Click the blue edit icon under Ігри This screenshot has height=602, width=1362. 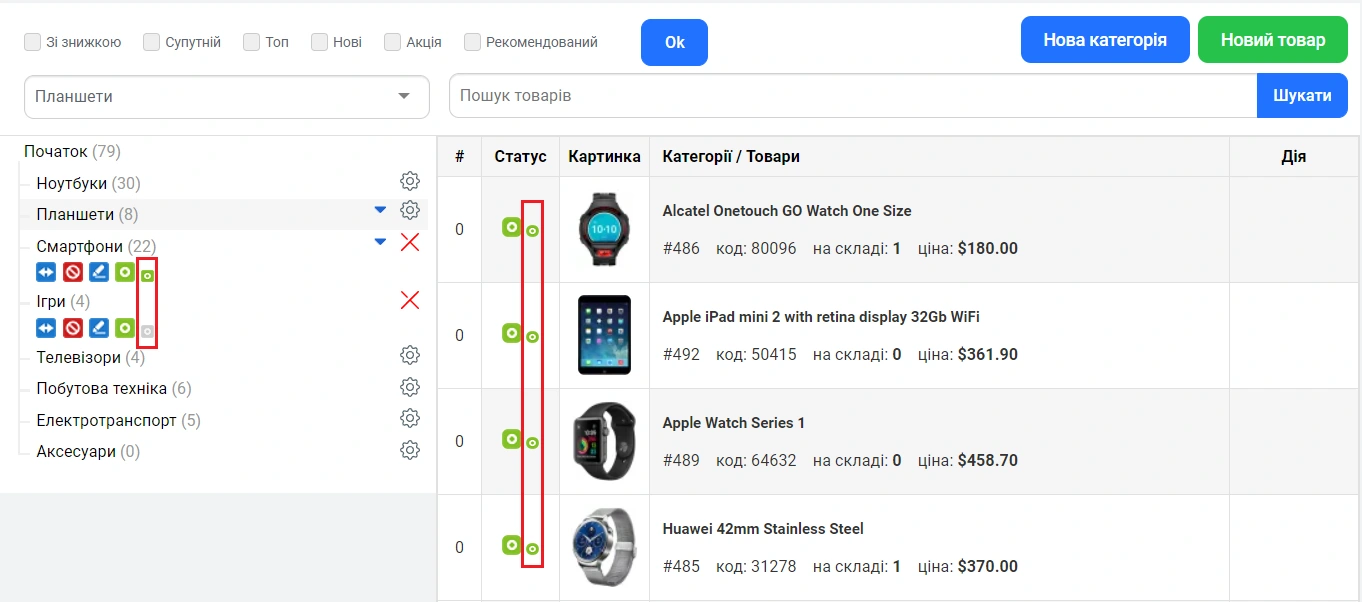(x=98, y=328)
